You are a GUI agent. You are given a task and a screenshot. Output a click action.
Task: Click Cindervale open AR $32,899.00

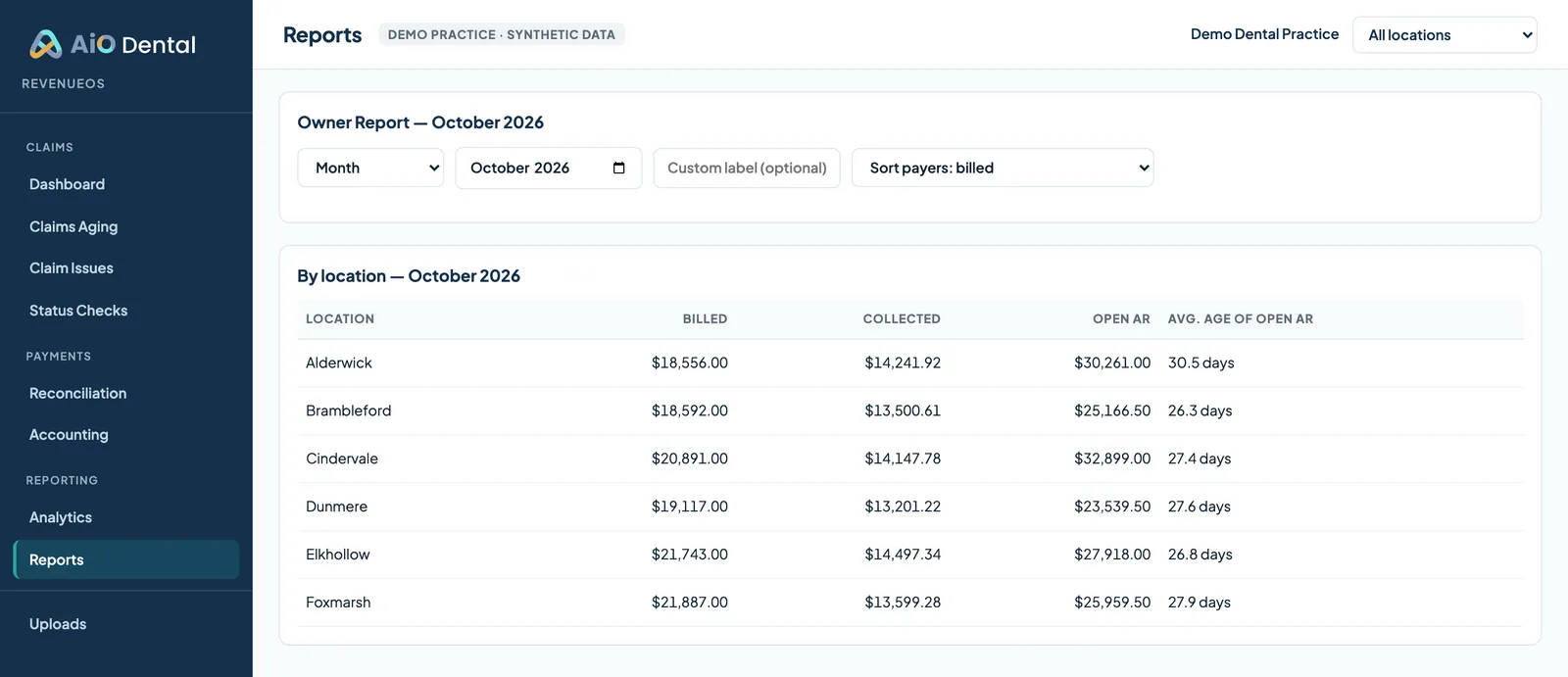[x=1112, y=459]
